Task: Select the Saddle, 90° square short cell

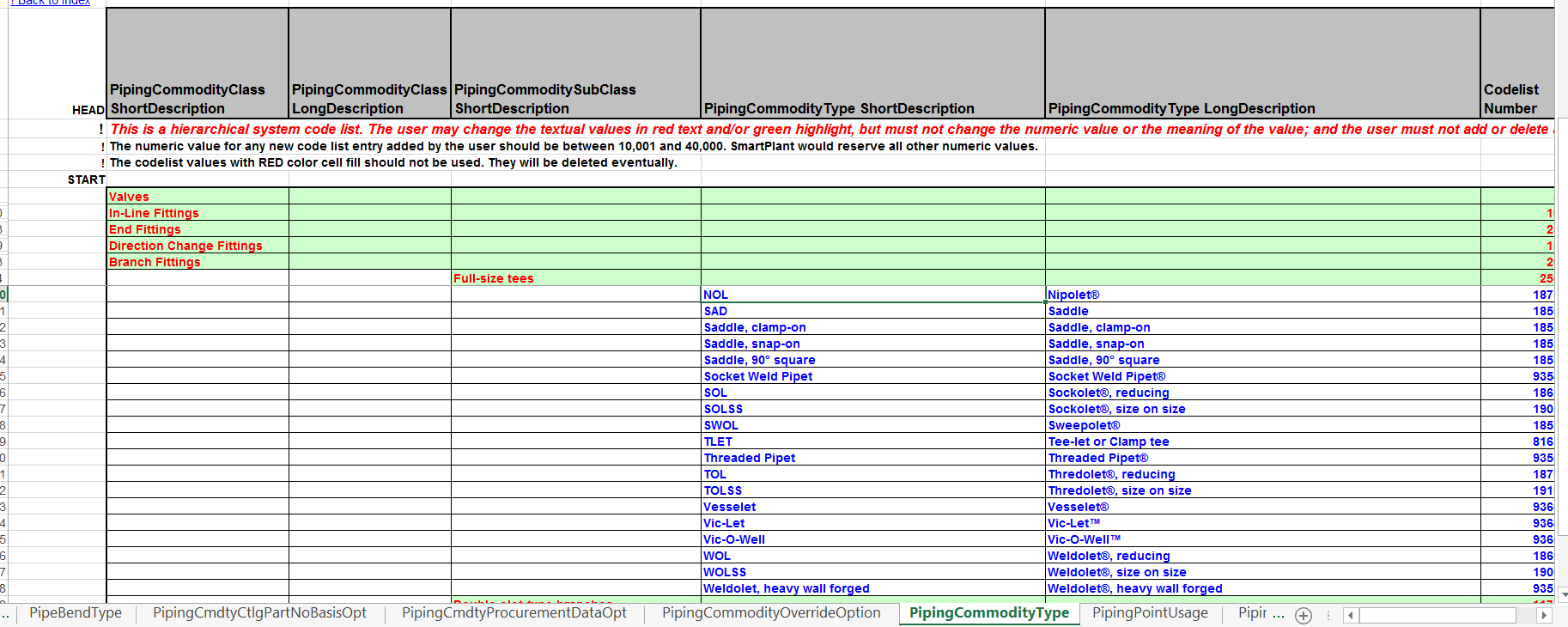Action: (x=873, y=360)
